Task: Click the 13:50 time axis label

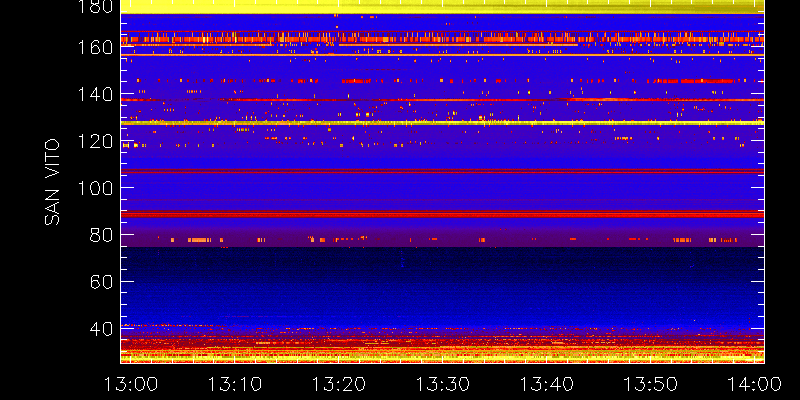Action: pos(651,384)
